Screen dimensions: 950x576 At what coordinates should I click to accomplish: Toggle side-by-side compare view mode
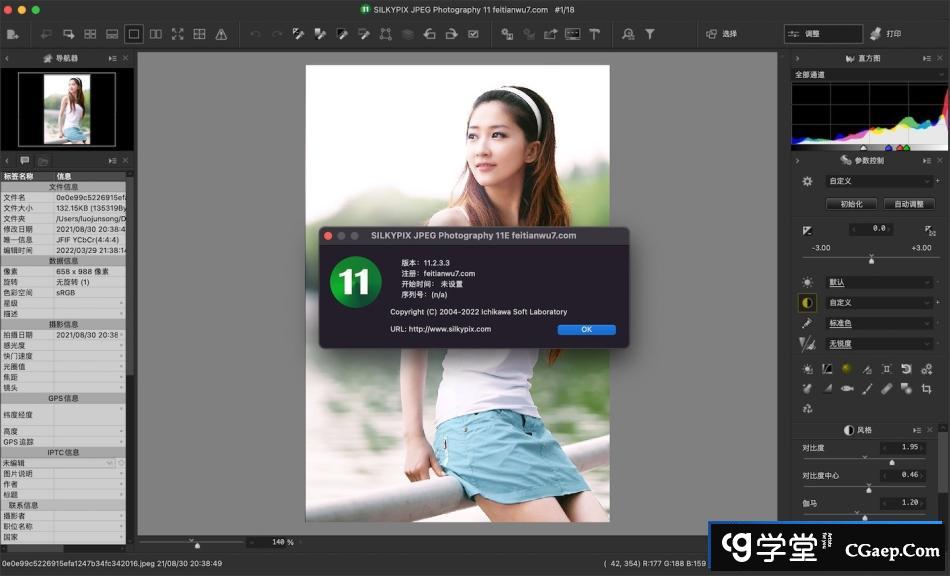point(155,34)
